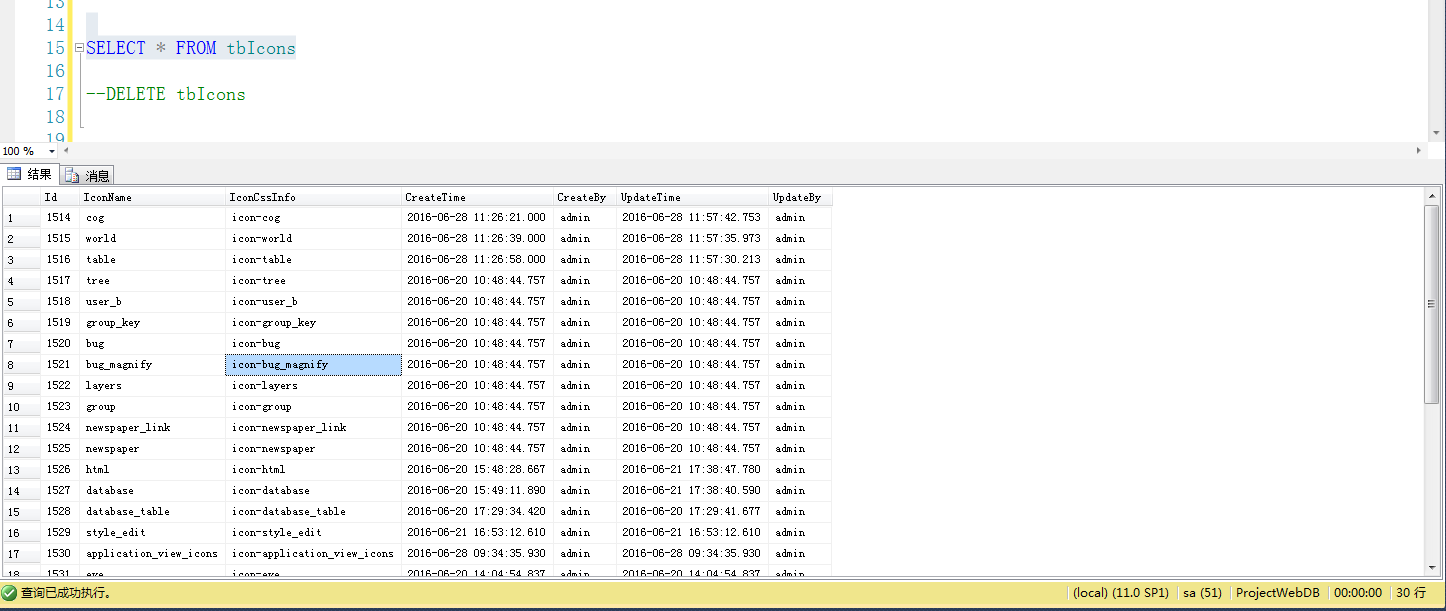Click the message-list icon on the 消息 tab
The width and height of the screenshot is (1446, 611).
pyautogui.click(x=72, y=174)
